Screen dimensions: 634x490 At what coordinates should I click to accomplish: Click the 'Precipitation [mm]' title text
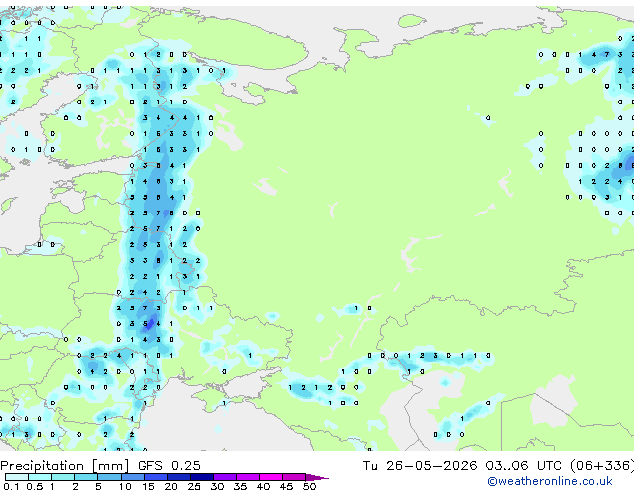[64, 466]
